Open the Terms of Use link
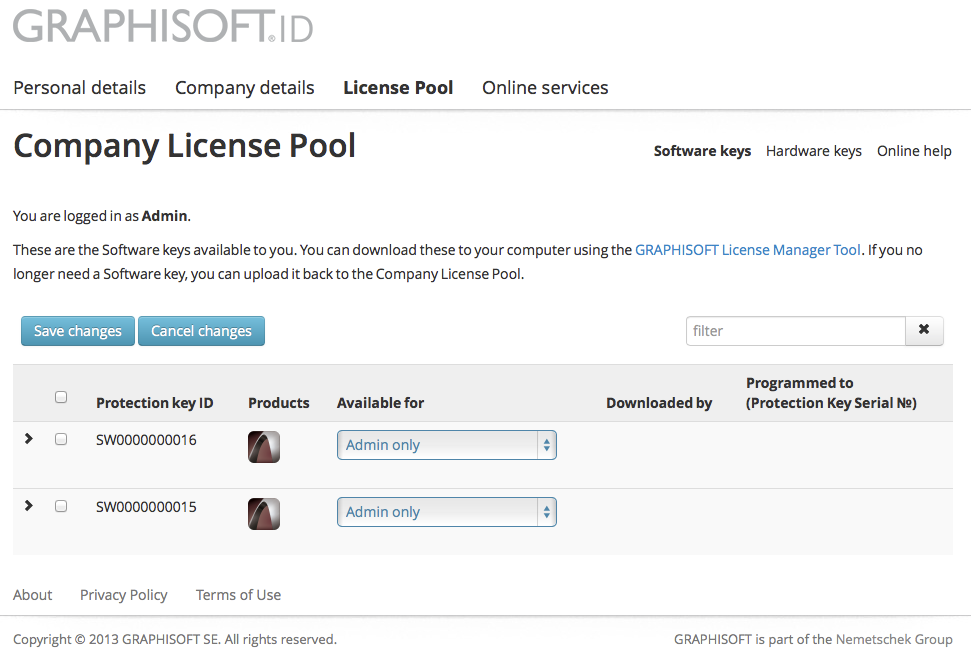Screen dimensions: 971x663 point(238,595)
